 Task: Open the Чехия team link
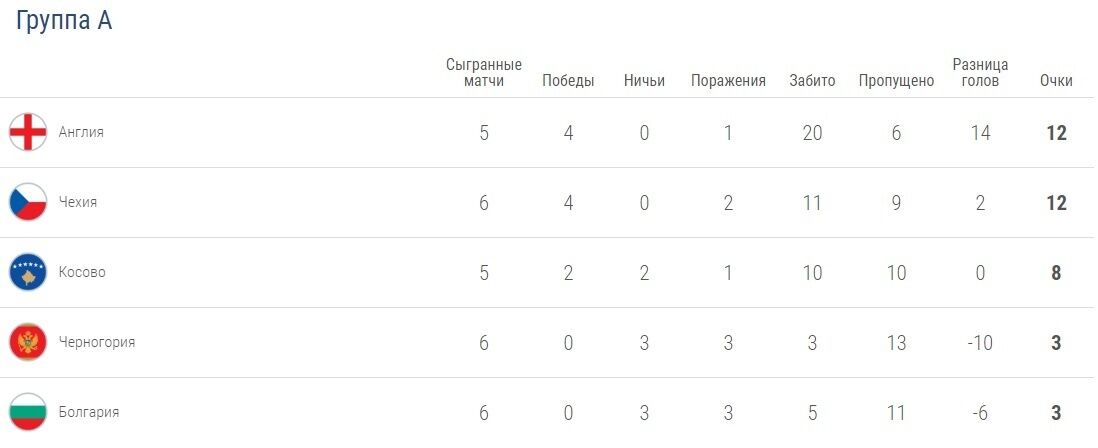[78, 202]
